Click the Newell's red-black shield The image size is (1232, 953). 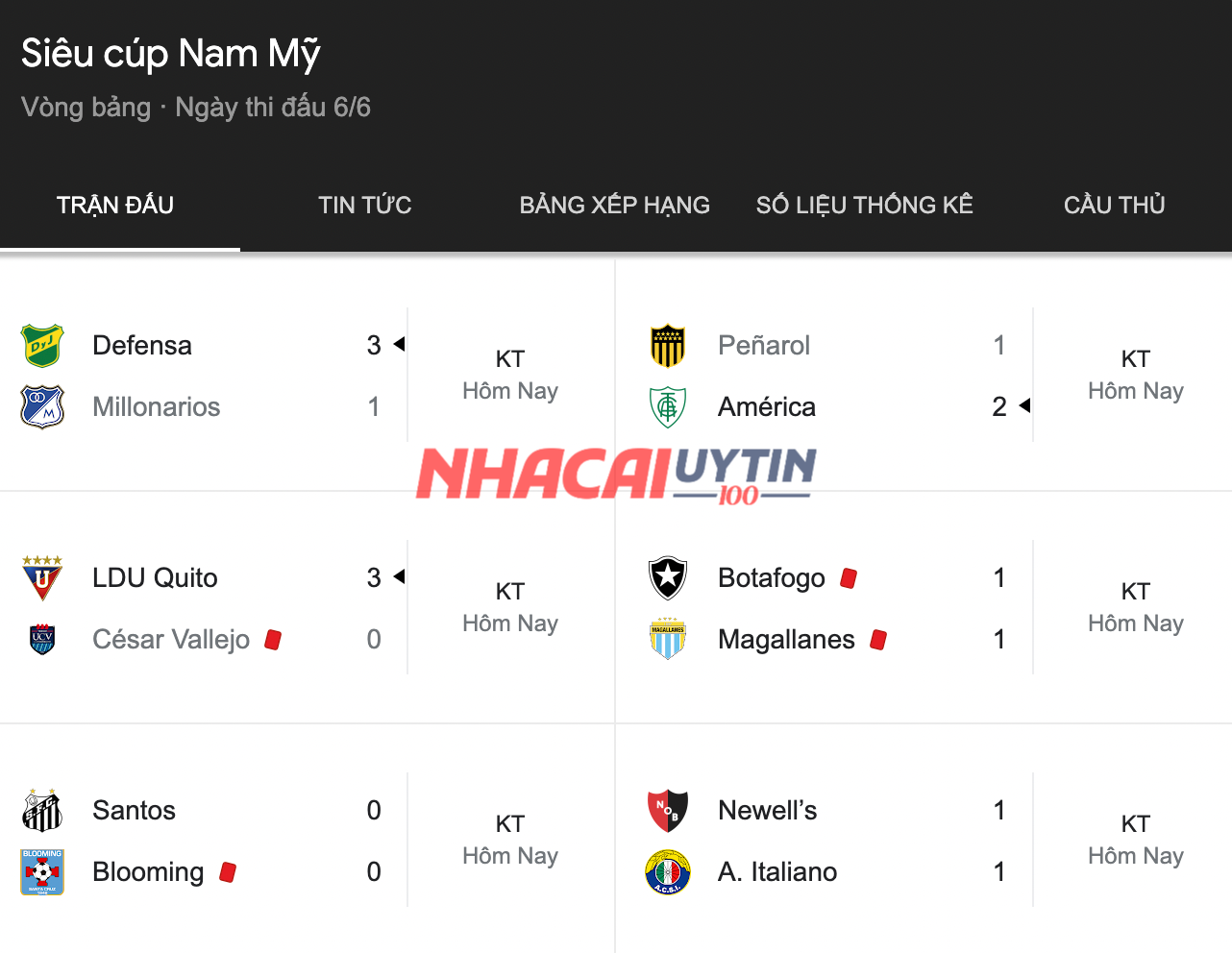pos(668,811)
